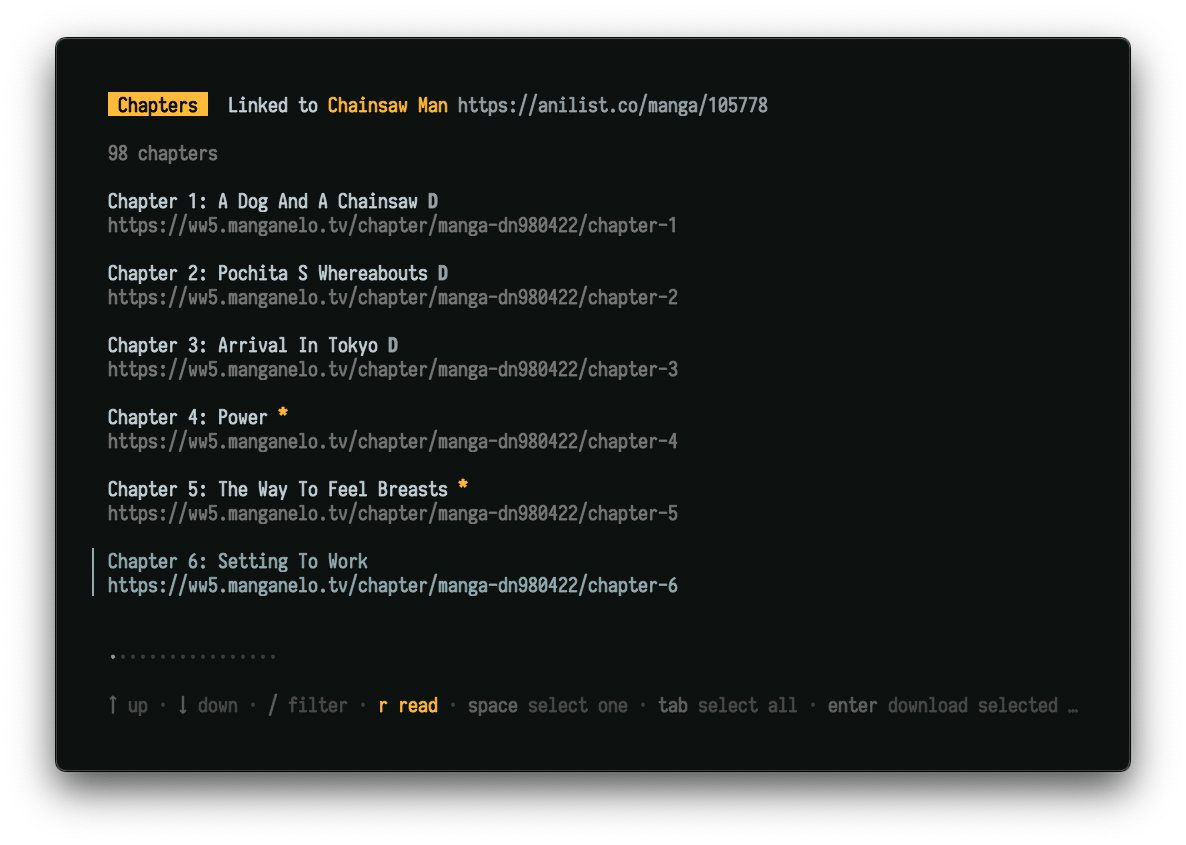
Task: Click the 'space select one' hint
Action: pos(547,705)
